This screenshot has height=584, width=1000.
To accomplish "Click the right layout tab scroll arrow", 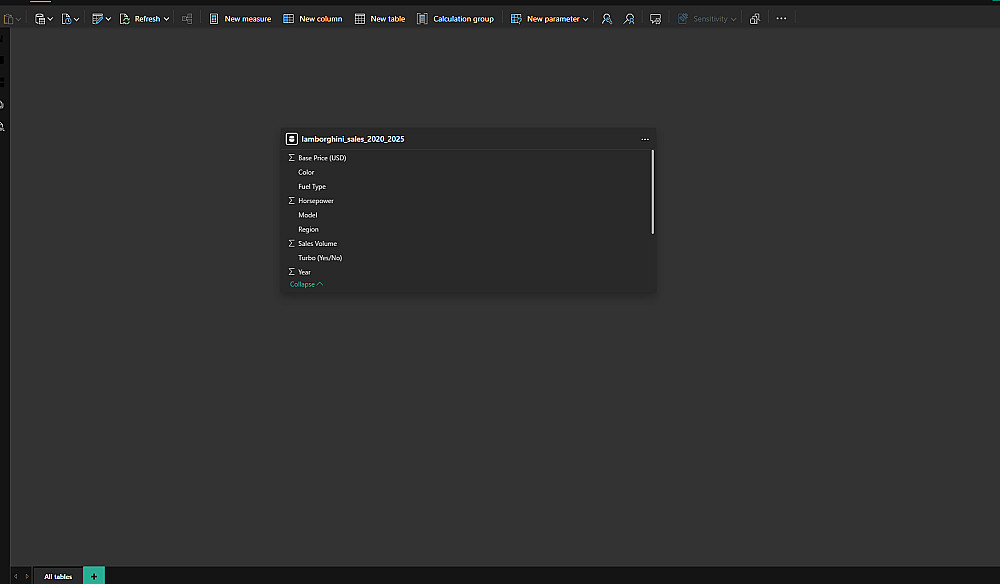I will point(27,576).
